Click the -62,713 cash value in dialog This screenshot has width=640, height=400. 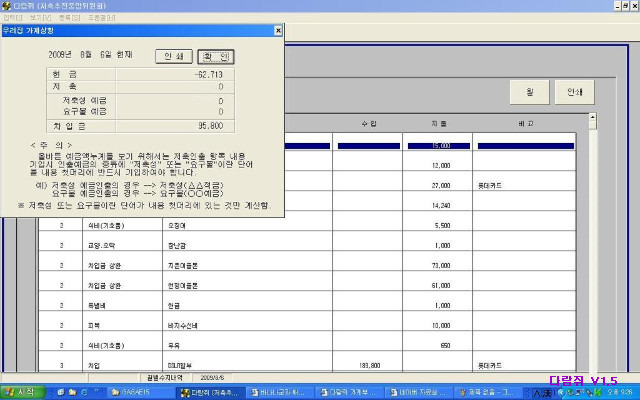[x=209, y=75]
